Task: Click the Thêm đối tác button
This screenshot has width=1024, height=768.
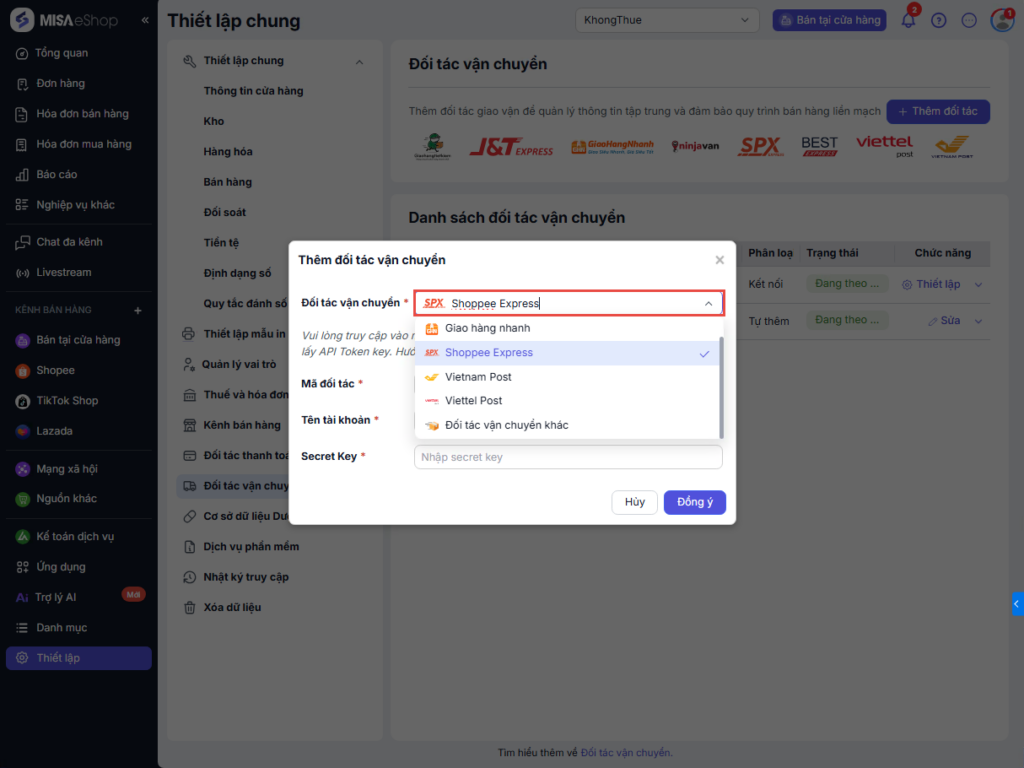Action: [938, 112]
